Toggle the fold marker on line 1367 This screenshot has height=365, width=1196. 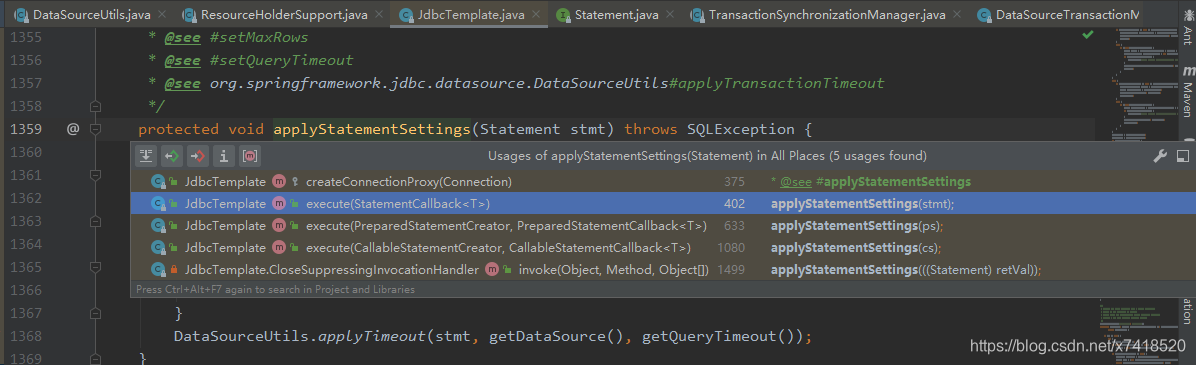point(95,313)
